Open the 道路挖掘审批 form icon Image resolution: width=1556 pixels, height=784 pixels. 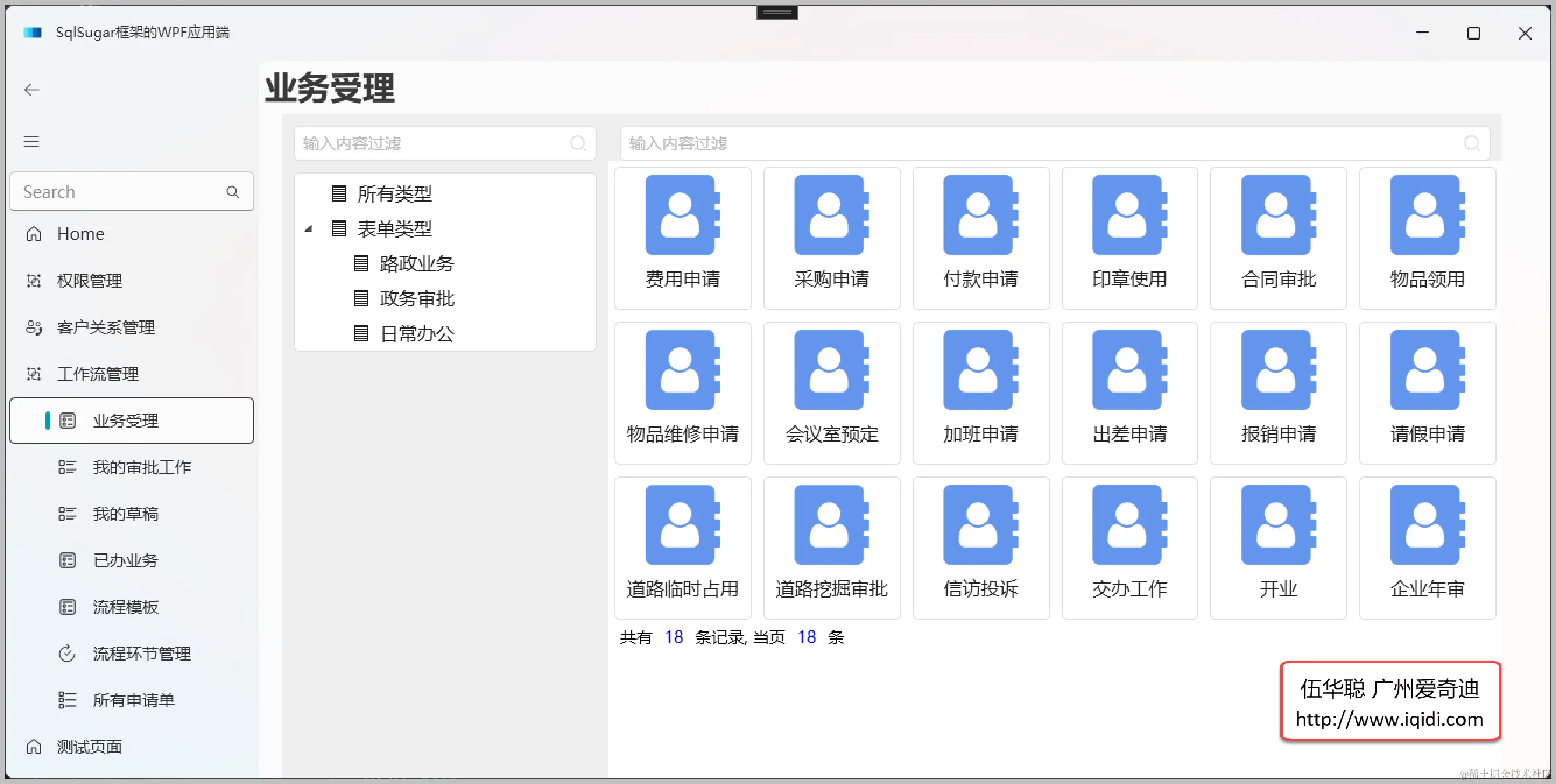tap(831, 525)
